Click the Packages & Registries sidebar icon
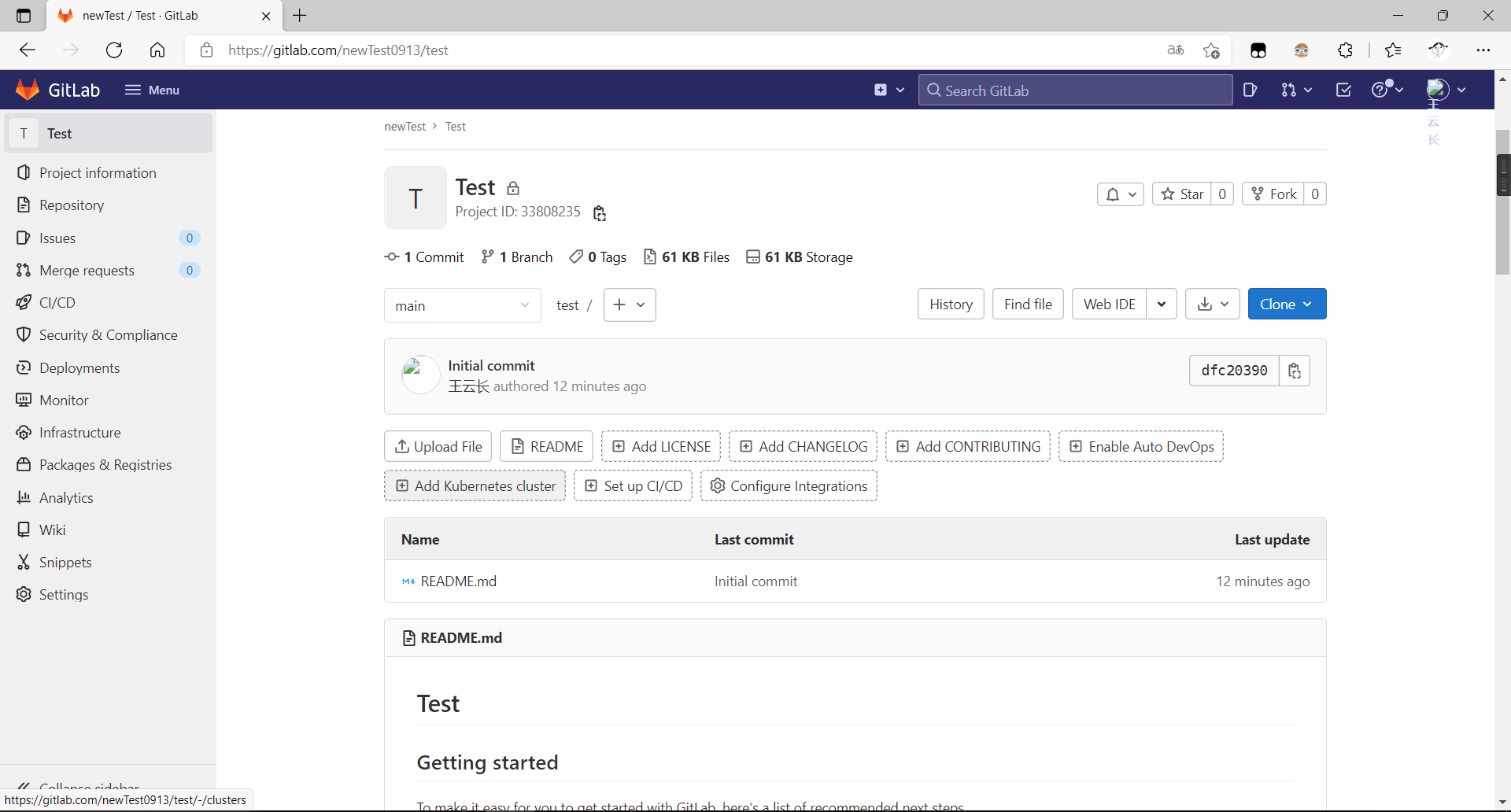1511x812 pixels. tap(24, 465)
